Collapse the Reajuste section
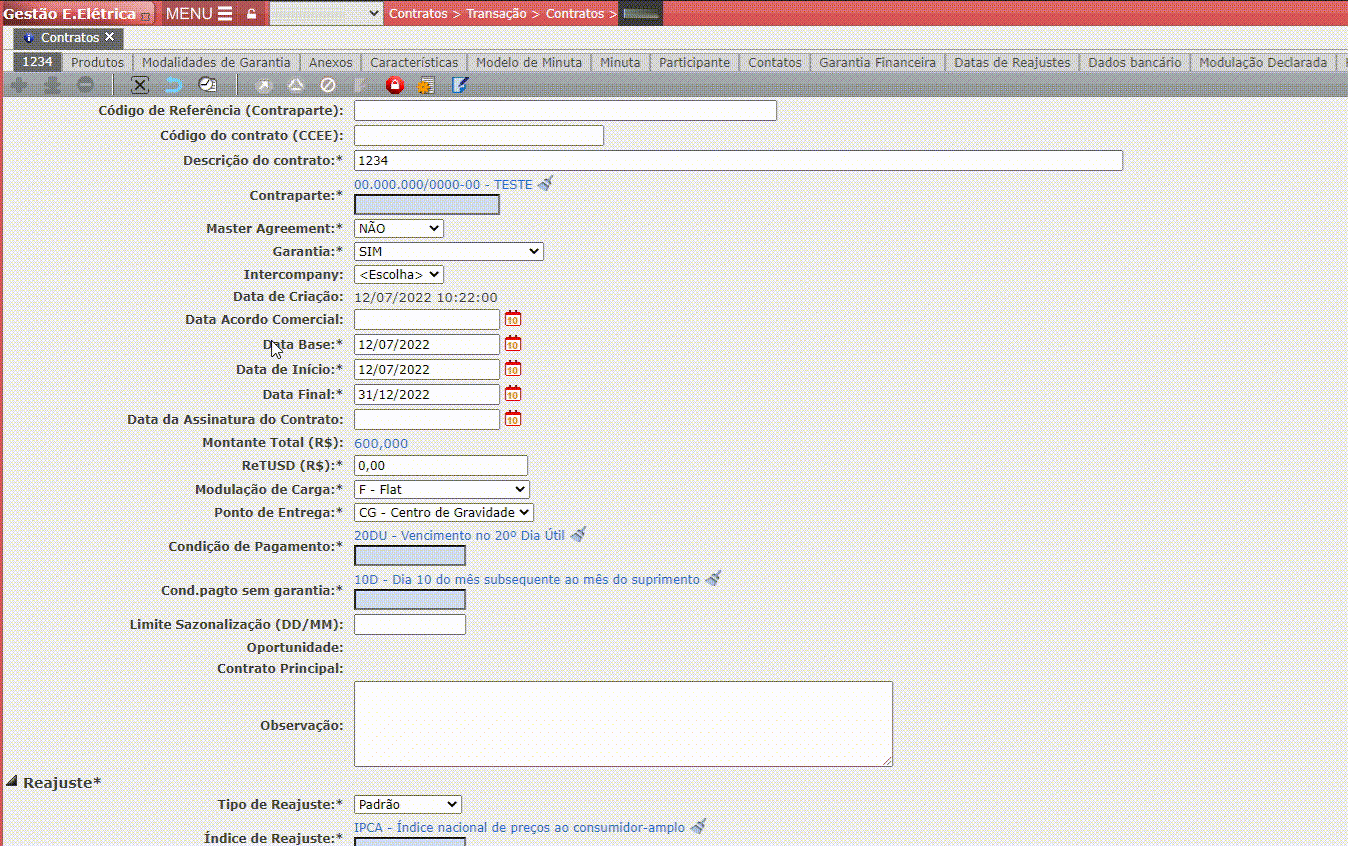This screenshot has height=846, width=1348. [12, 781]
